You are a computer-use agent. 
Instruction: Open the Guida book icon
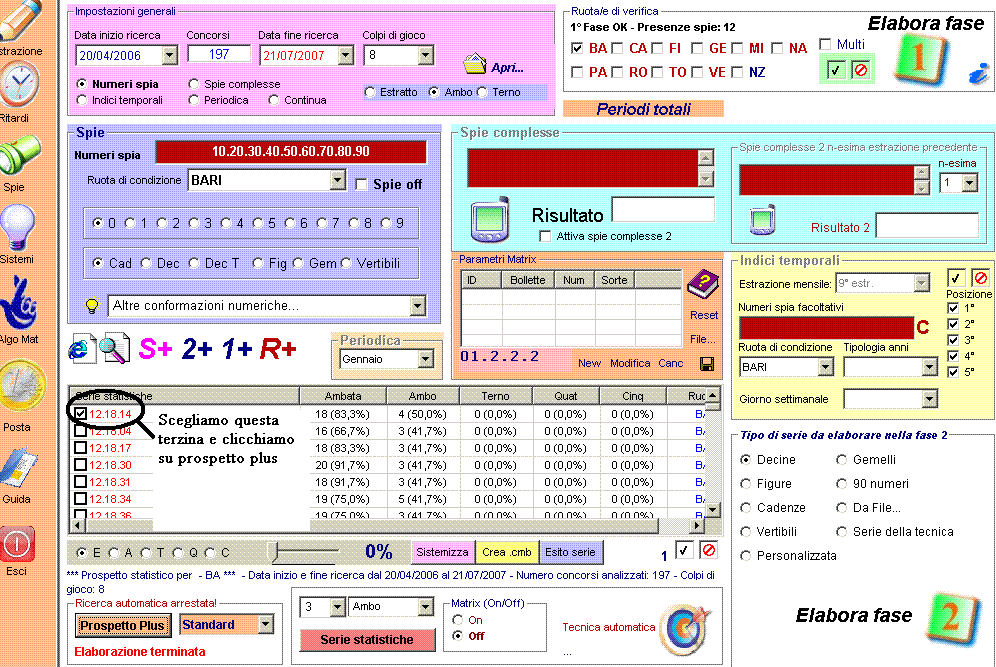click(19, 468)
